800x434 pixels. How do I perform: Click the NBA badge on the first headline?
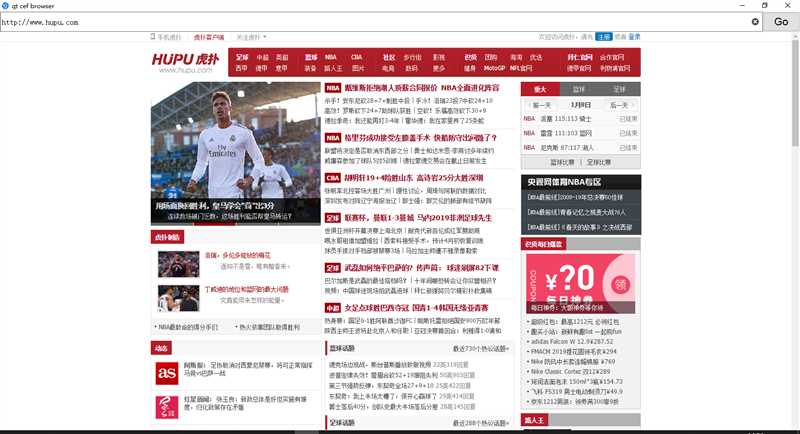click(x=333, y=88)
